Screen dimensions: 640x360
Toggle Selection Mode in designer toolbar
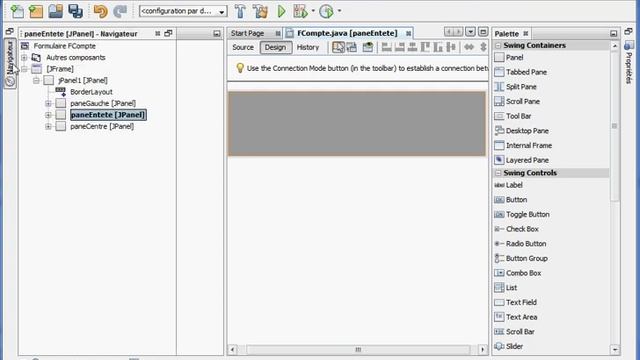click(x=338, y=47)
